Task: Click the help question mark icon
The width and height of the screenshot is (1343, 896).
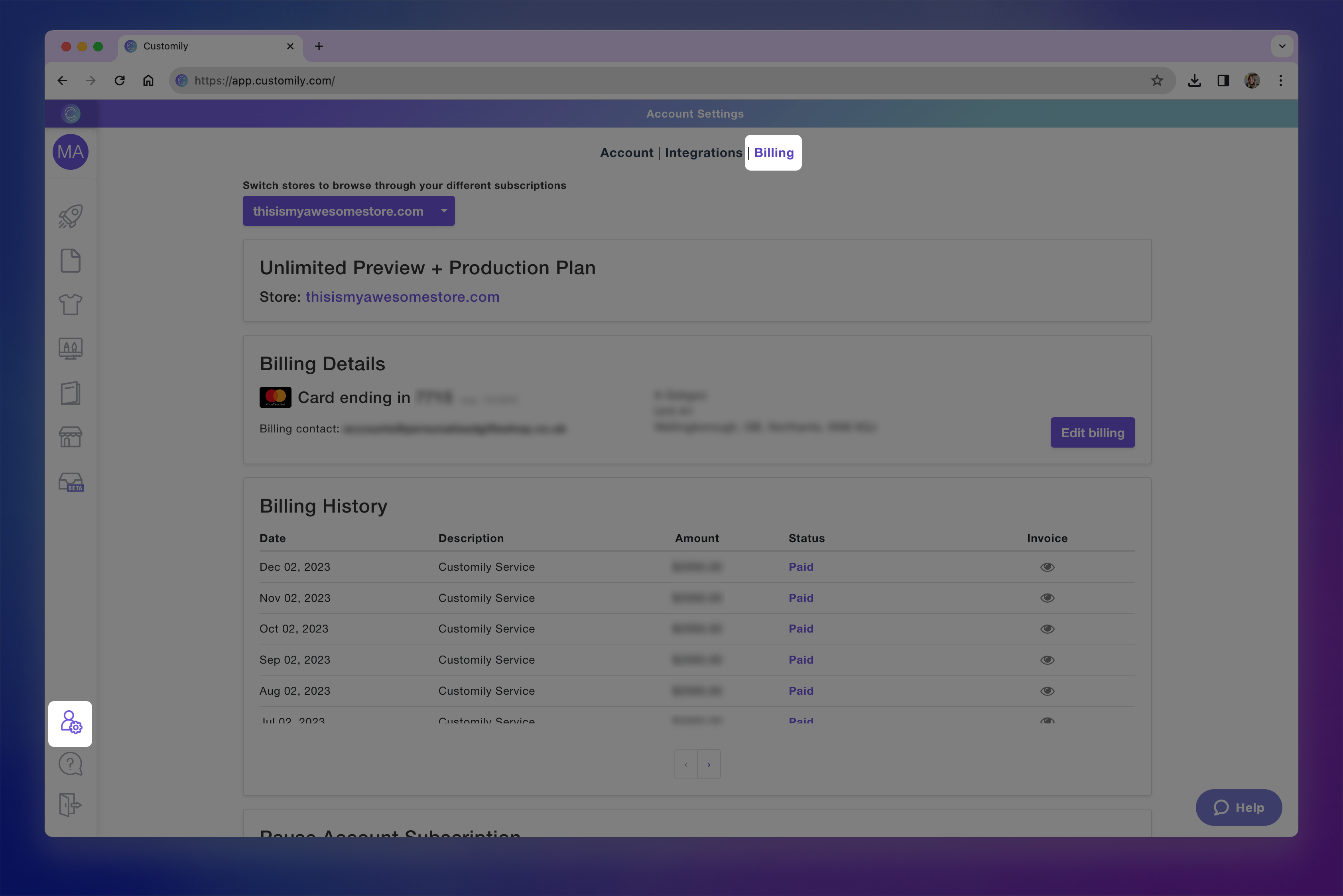Action: click(x=70, y=764)
